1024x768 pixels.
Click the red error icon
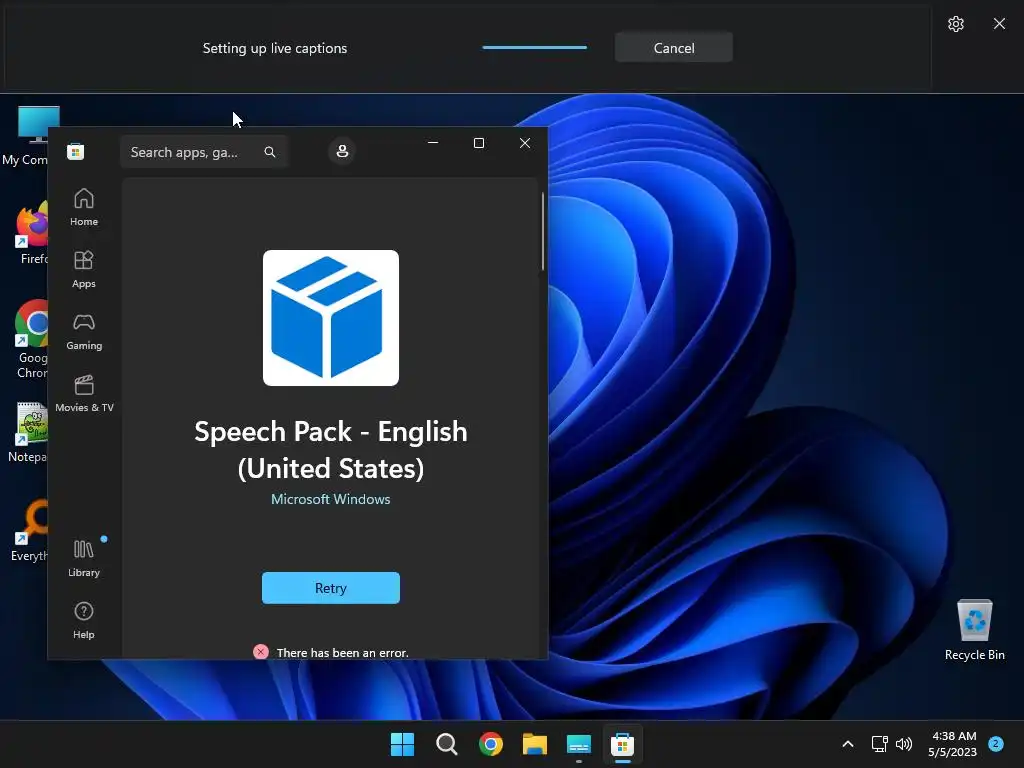click(x=261, y=652)
